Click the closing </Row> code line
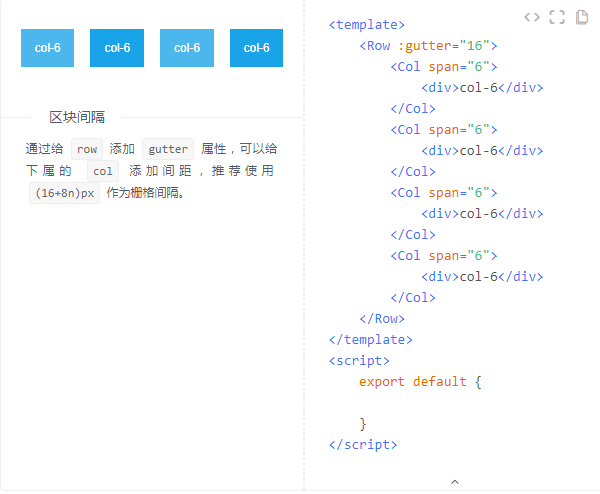Image resolution: width=600 pixels, height=494 pixels. [x=382, y=319]
